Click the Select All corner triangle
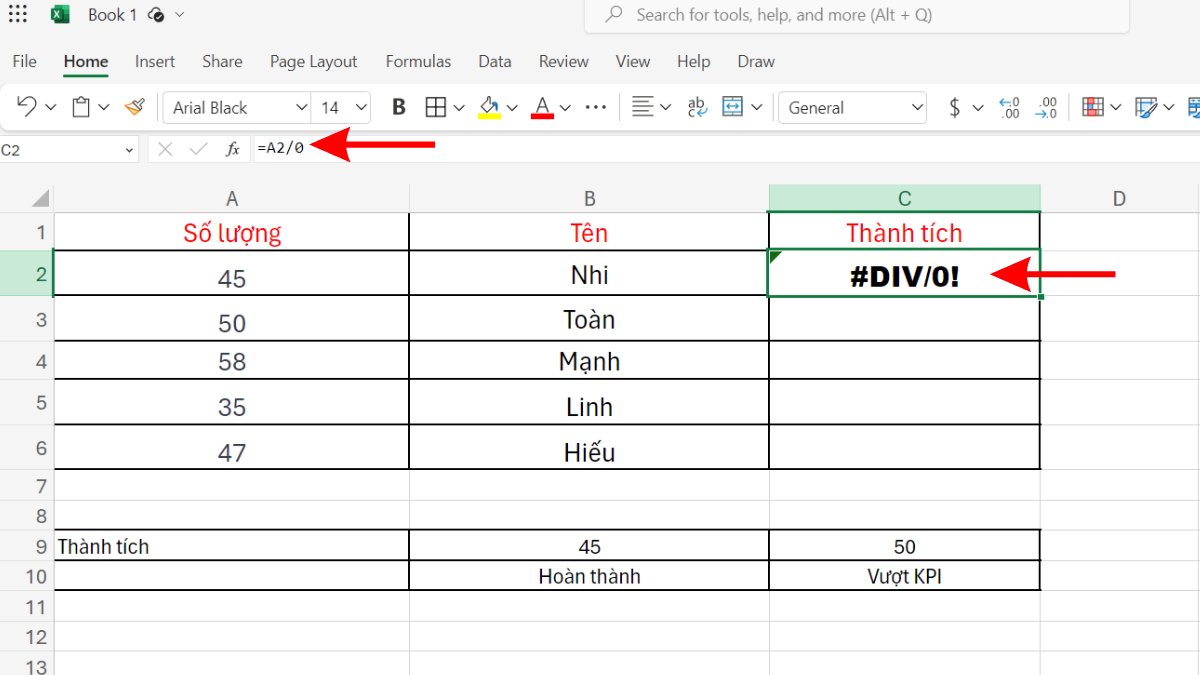Viewport: 1200px width, 675px height. (40, 198)
